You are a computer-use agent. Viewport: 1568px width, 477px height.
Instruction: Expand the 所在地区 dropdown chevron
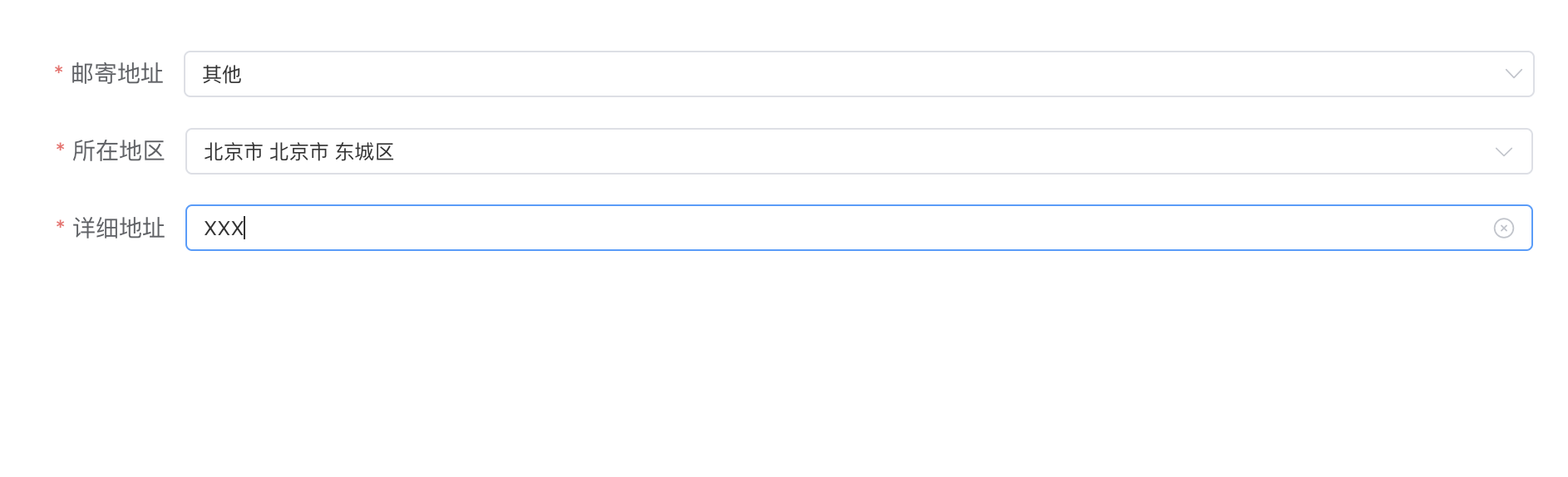click(1503, 151)
